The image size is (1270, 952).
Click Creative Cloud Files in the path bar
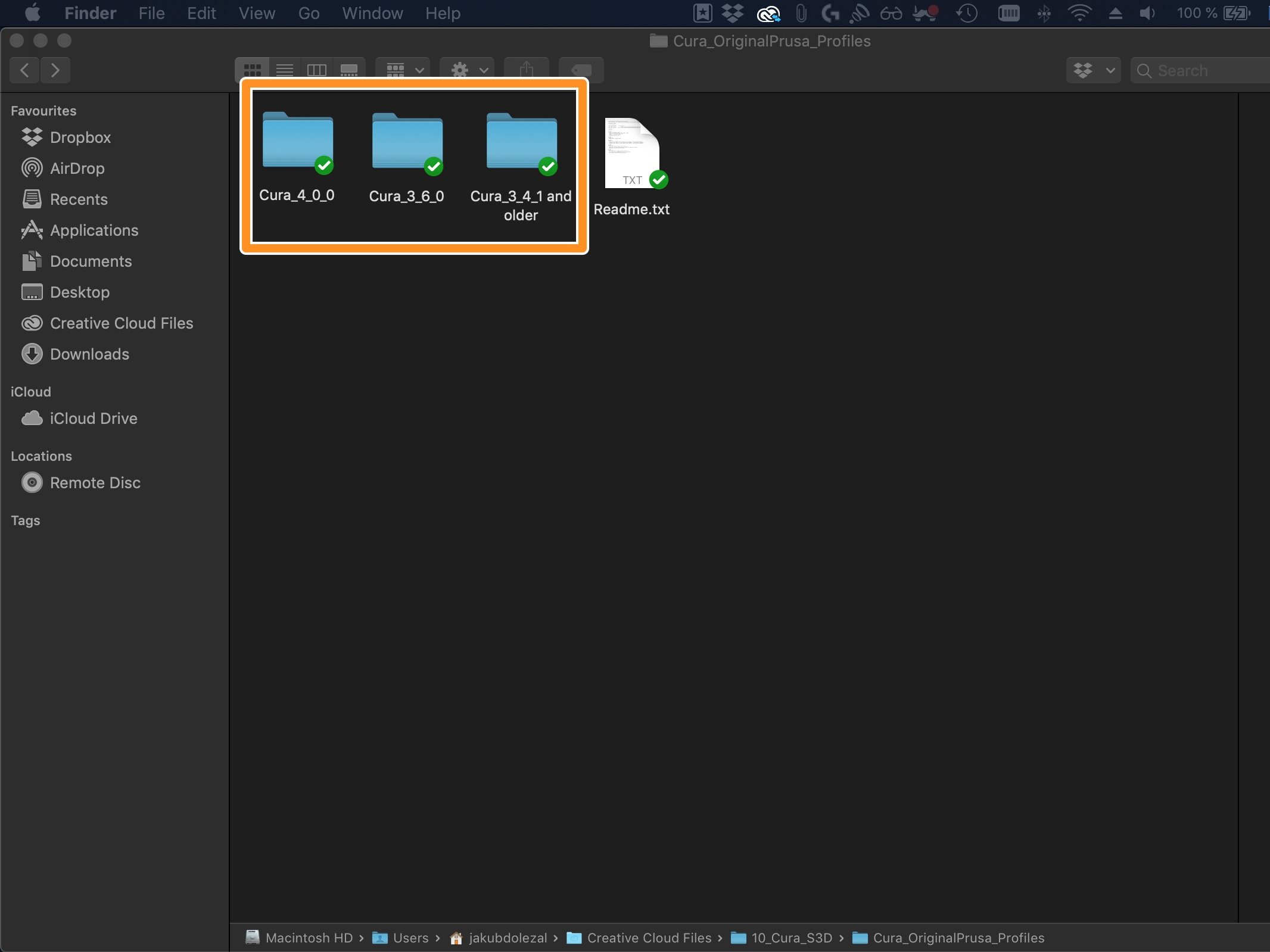pyautogui.click(x=639, y=938)
